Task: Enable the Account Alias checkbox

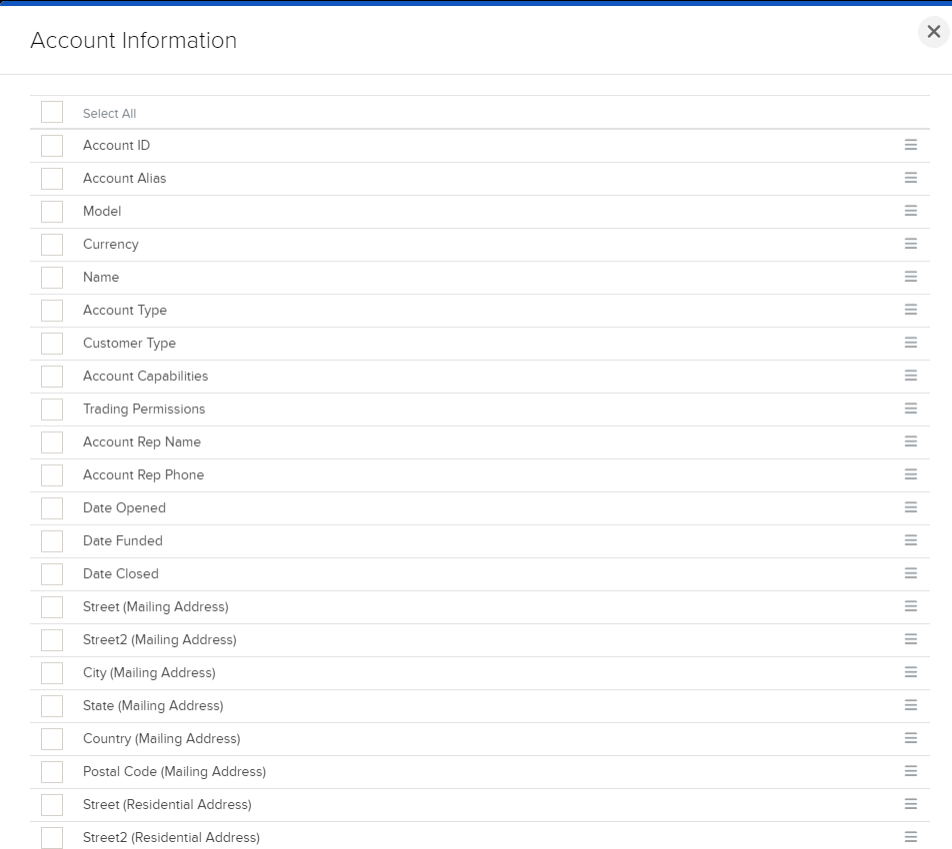Action: click(52, 179)
